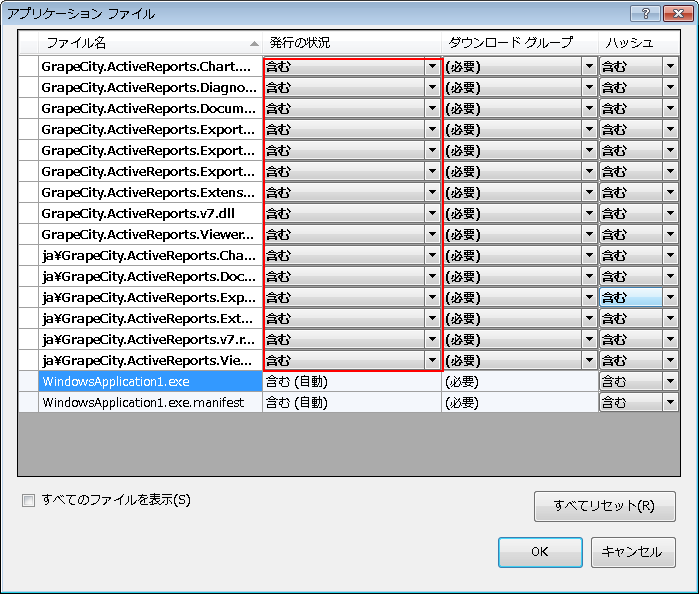
Task: Select GrapeCity.ActiveReports.Diagno file name cell
Action: 150,88
